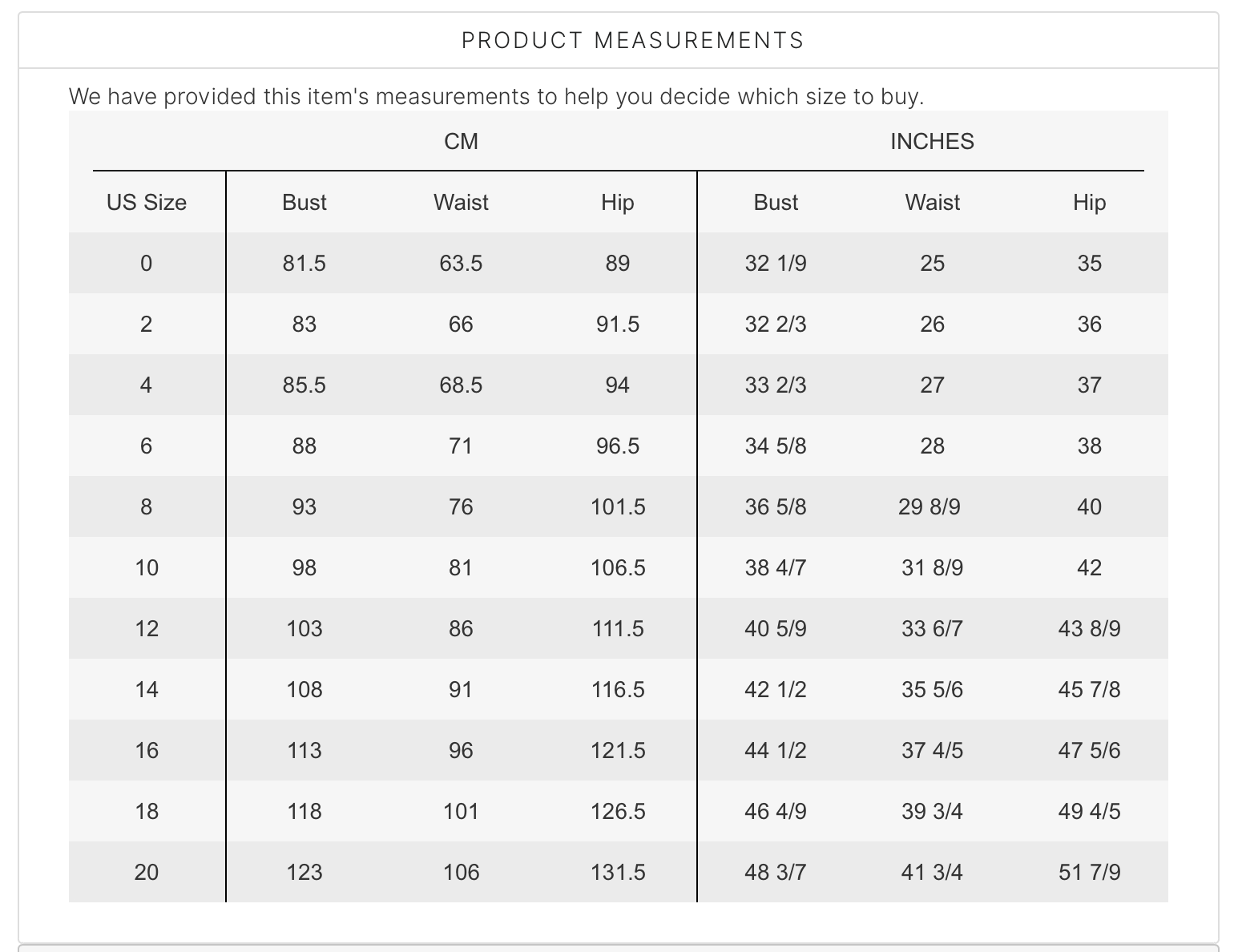Click the PRODUCT MEASUREMENTS heading
Viewport: 1234px width, 952px height.
pos(632,40)
